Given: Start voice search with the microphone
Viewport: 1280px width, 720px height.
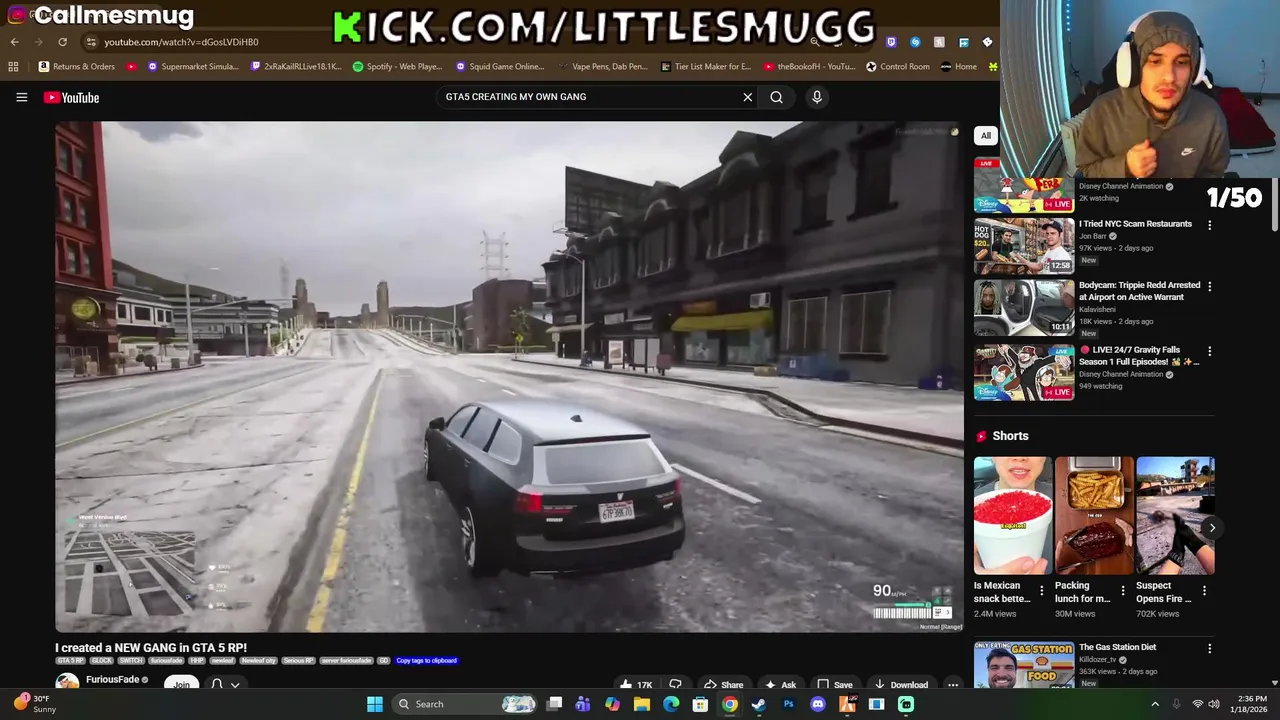Looking at the screenshot, I should point(817,97).
